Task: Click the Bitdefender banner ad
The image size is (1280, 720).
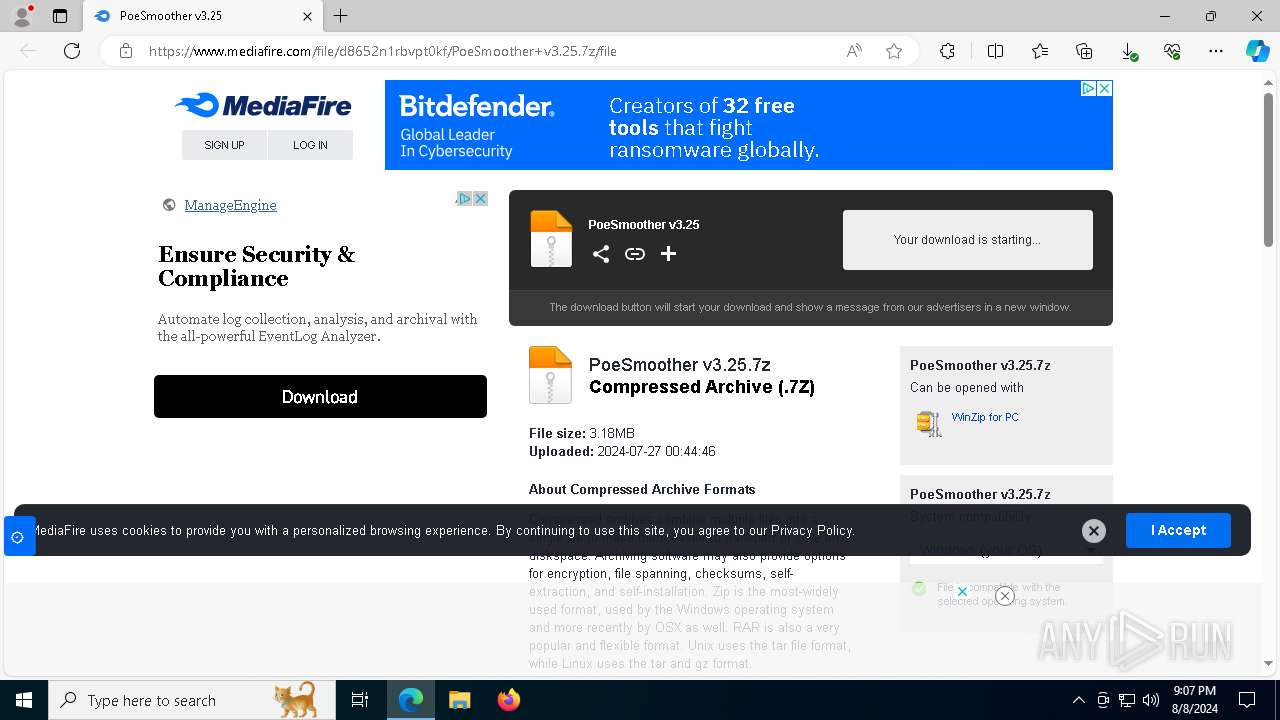Action: [748, 125]
